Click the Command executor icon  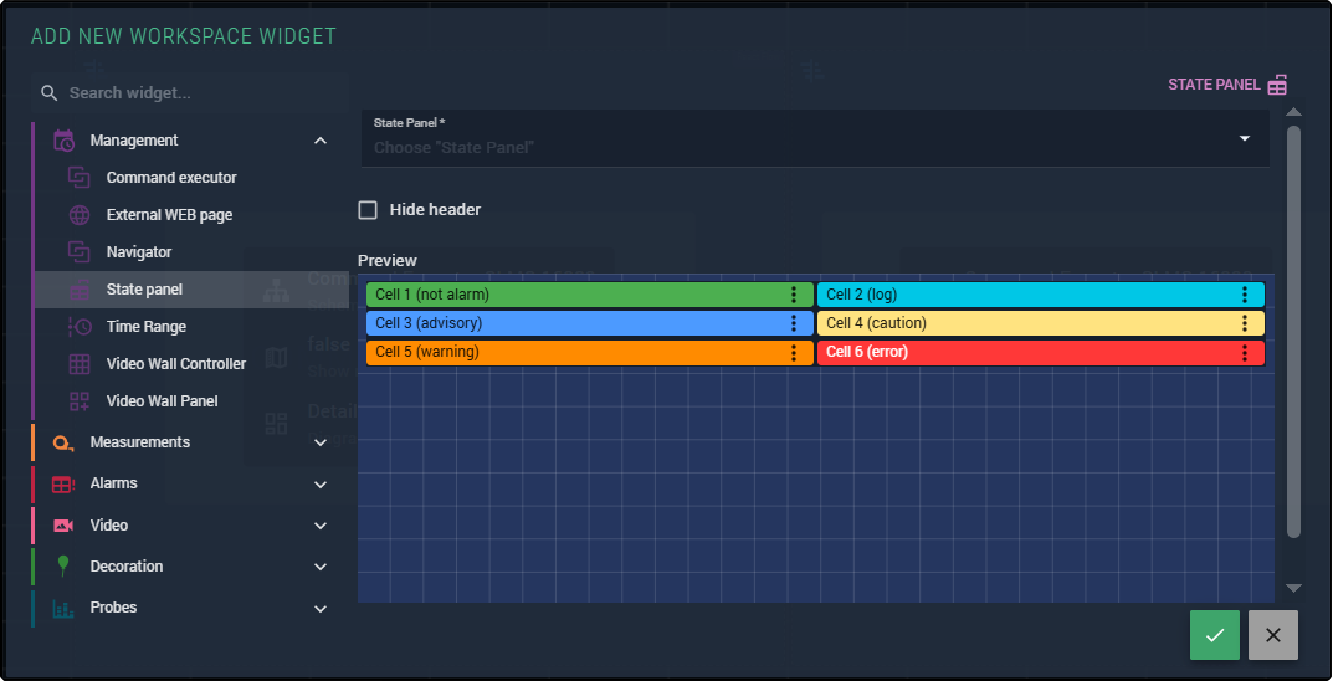(79, 178)
